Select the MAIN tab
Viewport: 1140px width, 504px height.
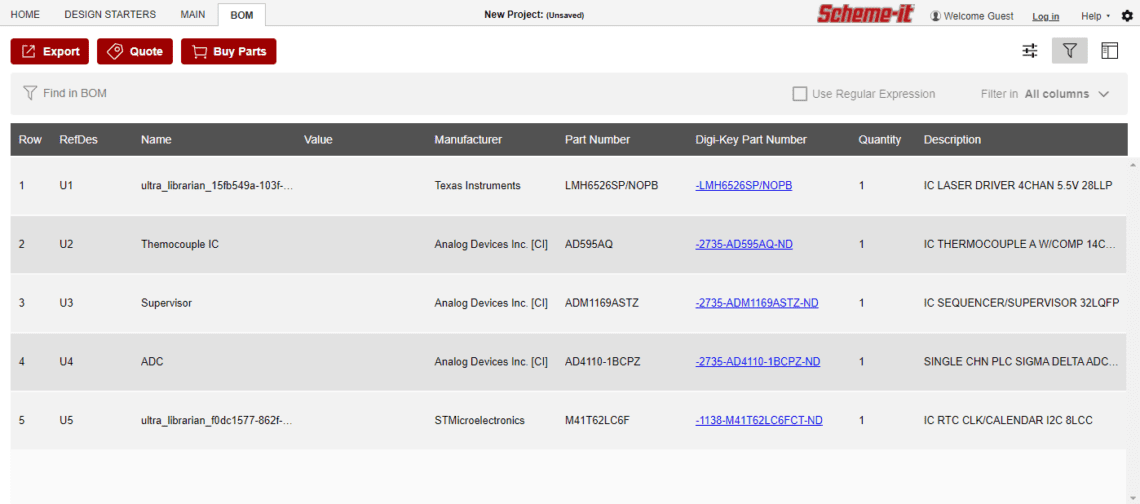click(193, 15)
